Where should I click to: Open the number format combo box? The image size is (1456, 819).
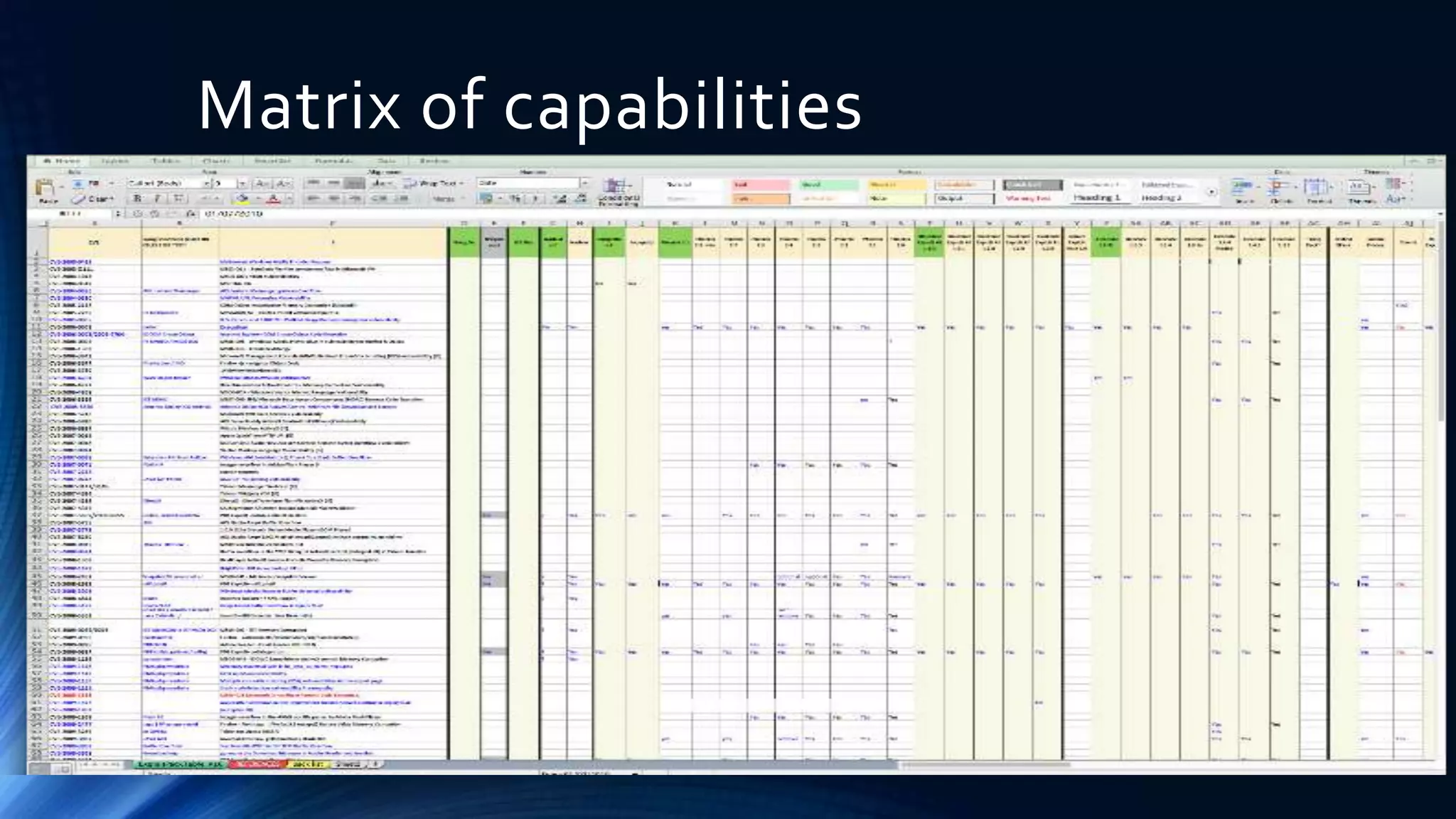(x=533, y=183)
